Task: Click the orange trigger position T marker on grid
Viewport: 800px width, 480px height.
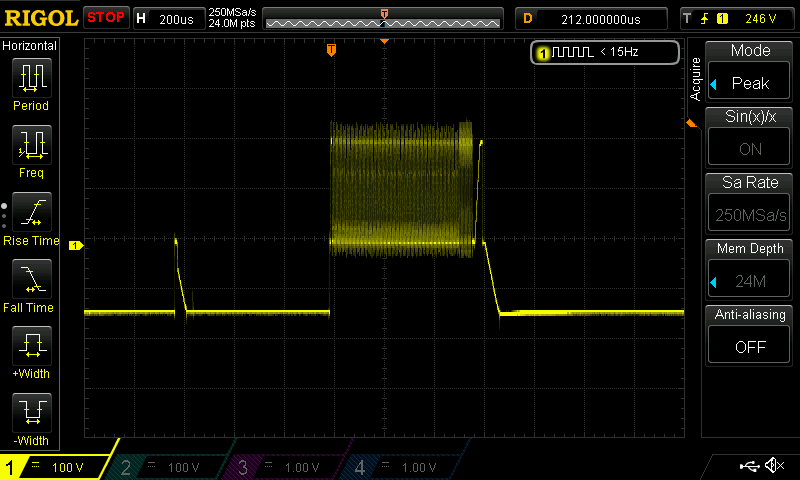Action: [x=331, y=50]
